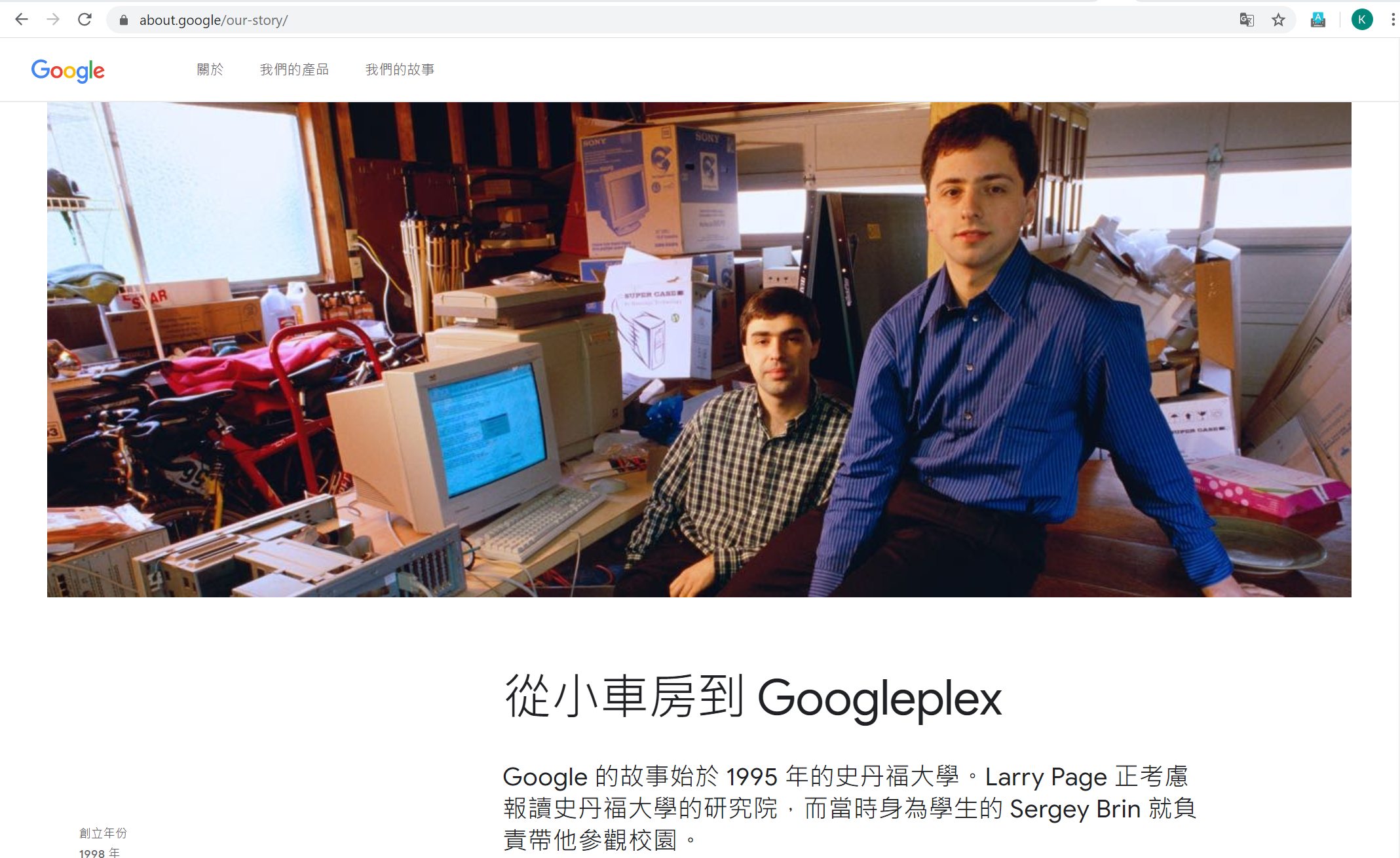Click the 創立年份 label
1400x858 pixels.
[x=103, y=833]
